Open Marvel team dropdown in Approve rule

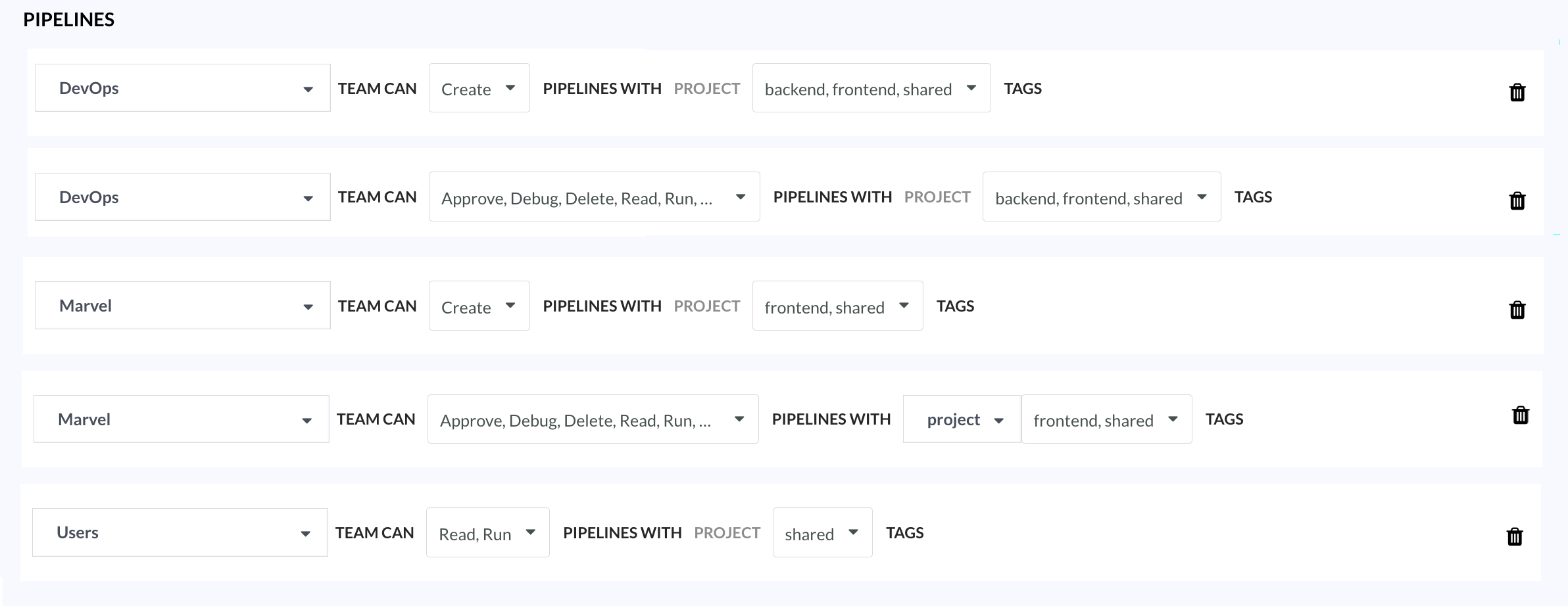(181, 419)
